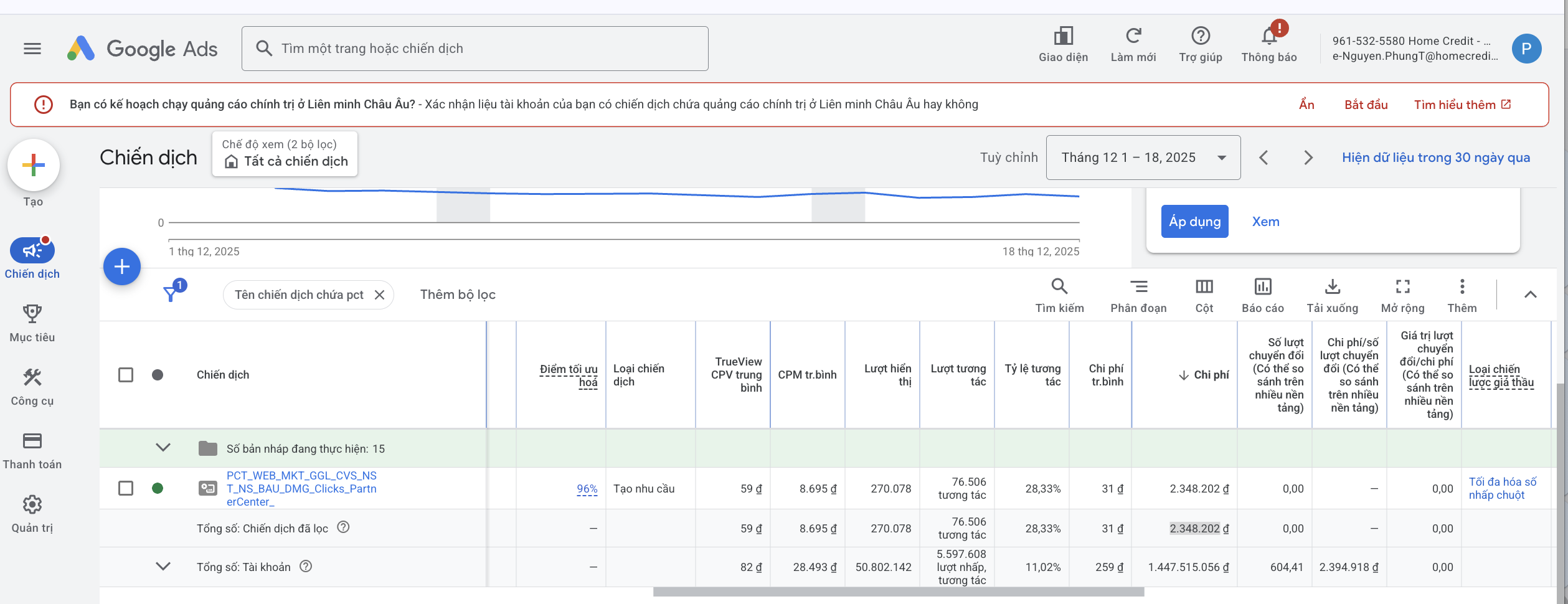Image resolution: width=1568 pixels, height=604 pixels.
Task: Click the Mở rộng expand icon
Action: (x=1403, y=286)
